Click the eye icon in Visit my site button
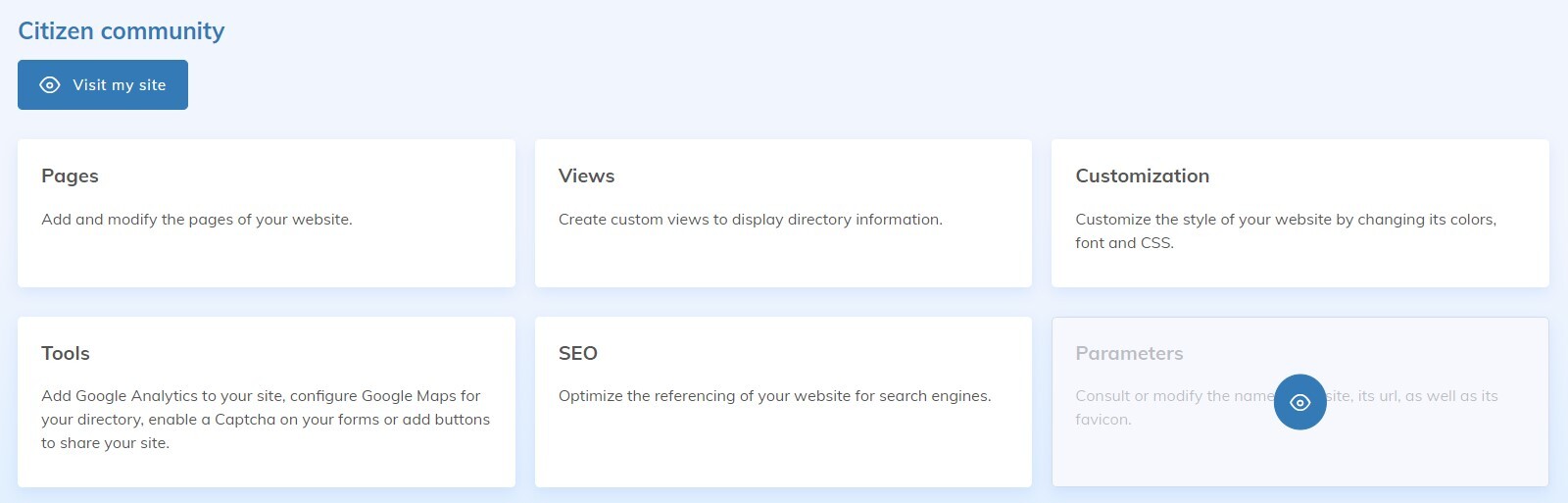Viewport: 1568px width, 503px height. point(50,85)
